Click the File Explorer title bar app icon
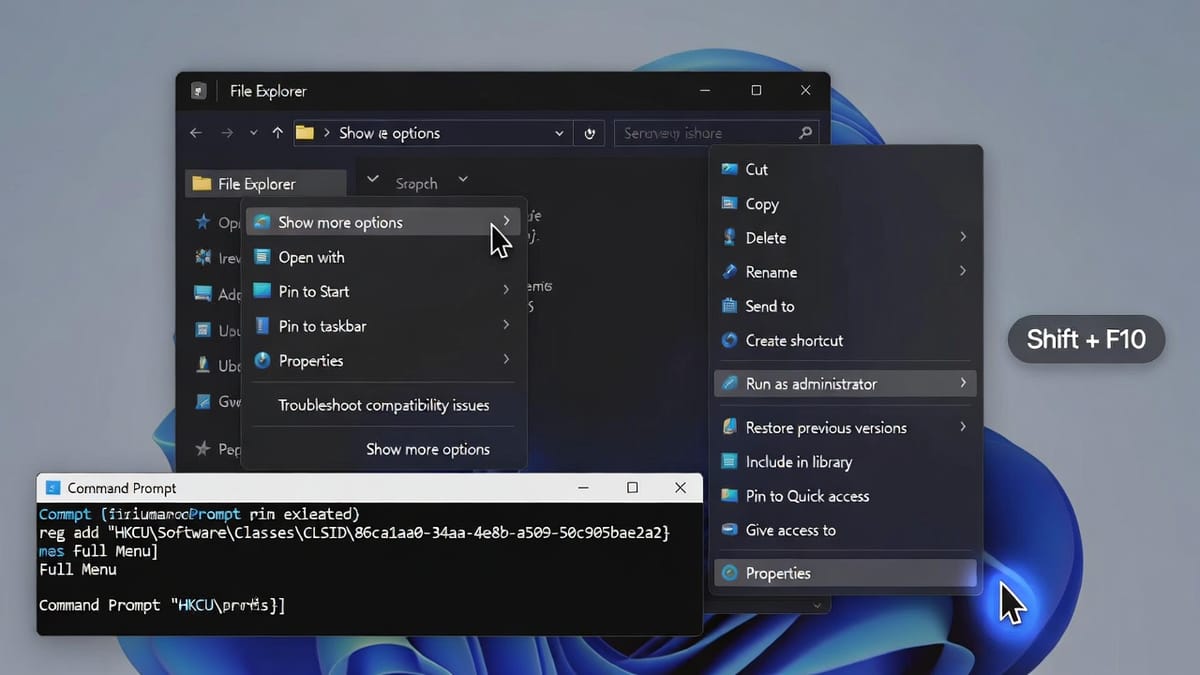The height and width of the screenshot is (675, 1200). tap(199, 91)
